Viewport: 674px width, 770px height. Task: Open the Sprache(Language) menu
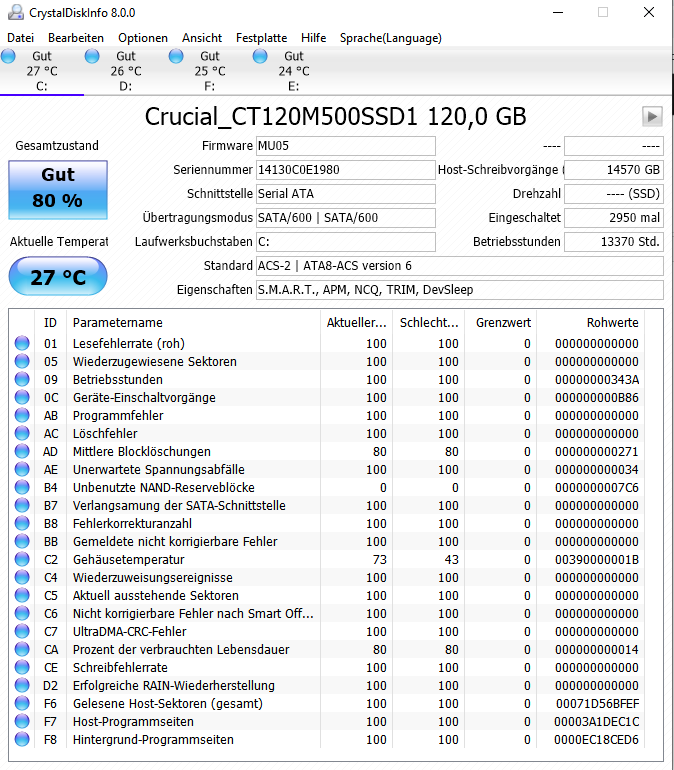(x=391, y=38)
